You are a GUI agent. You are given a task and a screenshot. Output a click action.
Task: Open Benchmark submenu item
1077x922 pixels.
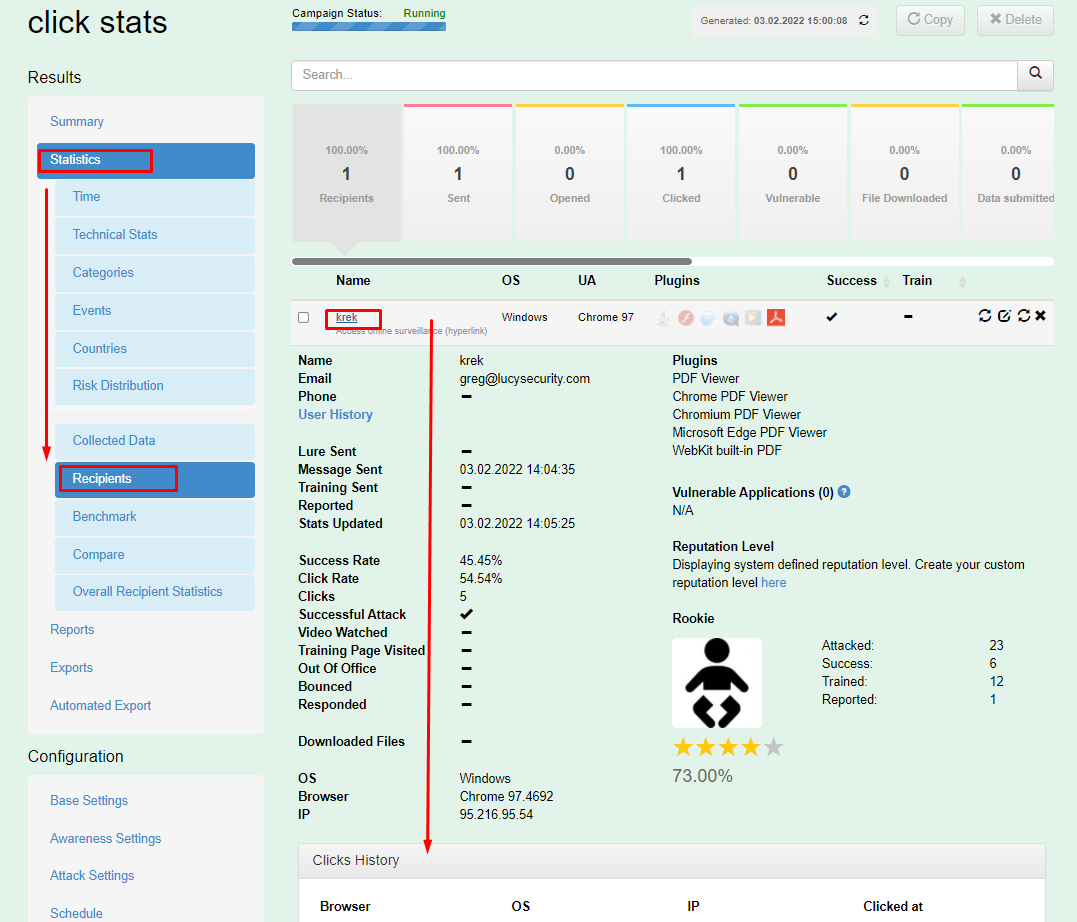(155, 517)
